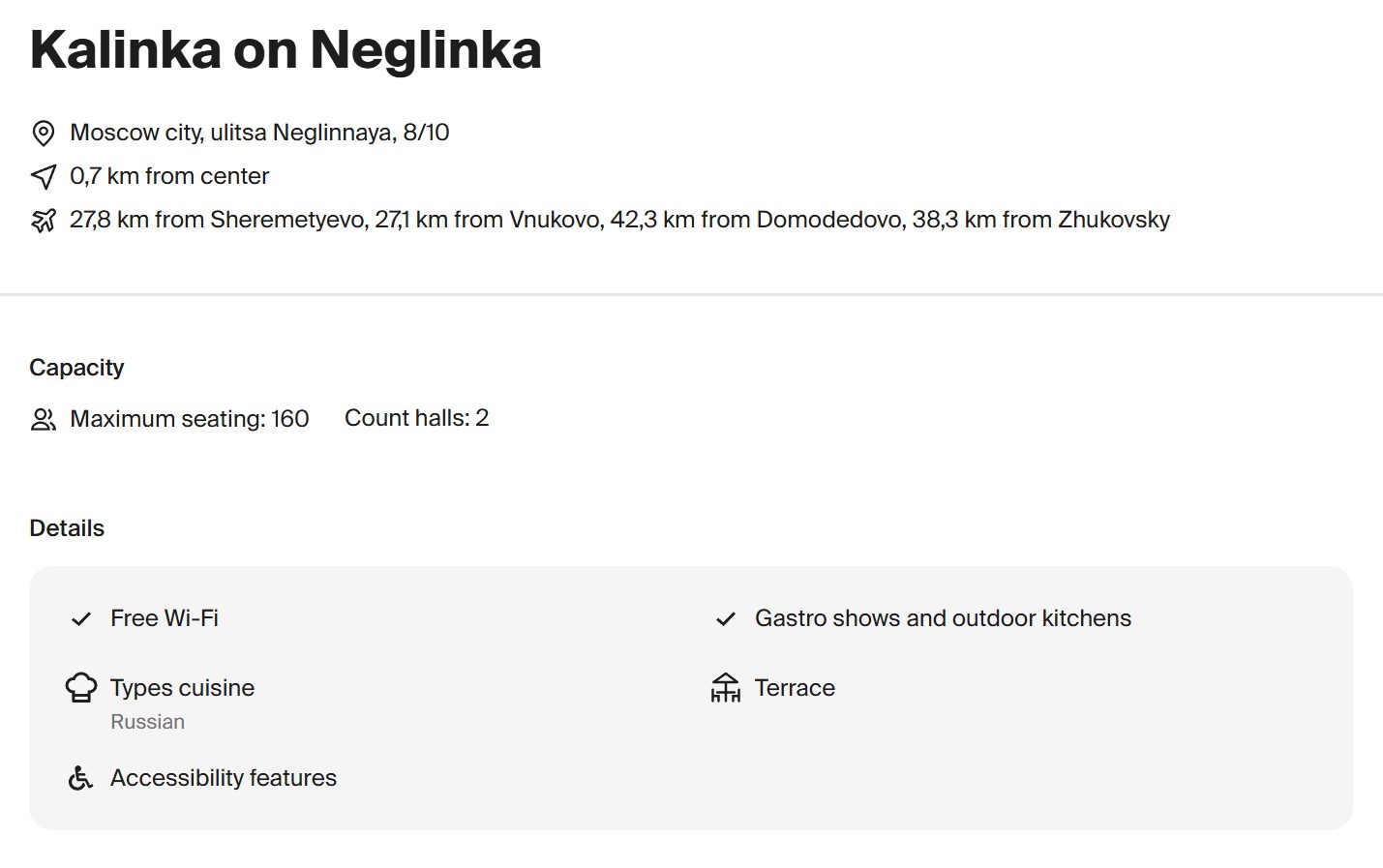The image size is (1383, 868).
Task: Click the chef hat cuisine icon
Action: (81, 688)
